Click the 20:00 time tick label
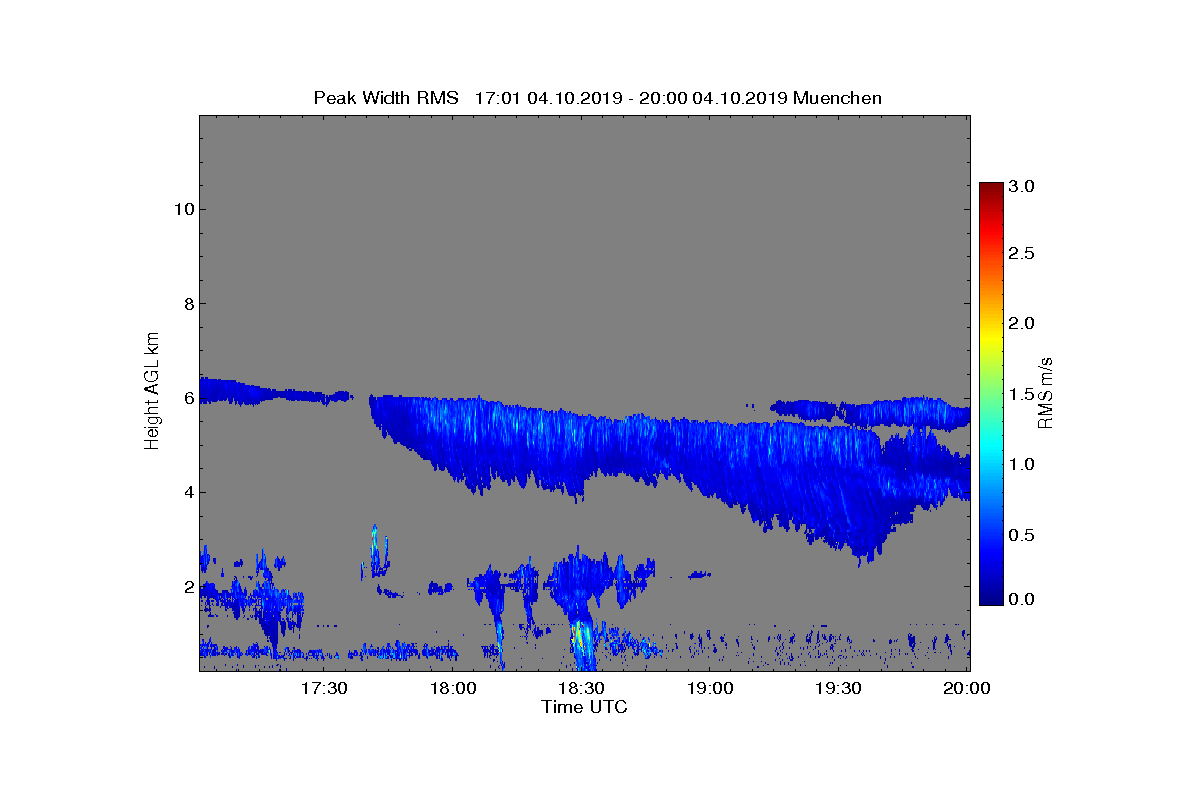 point(967,688)
